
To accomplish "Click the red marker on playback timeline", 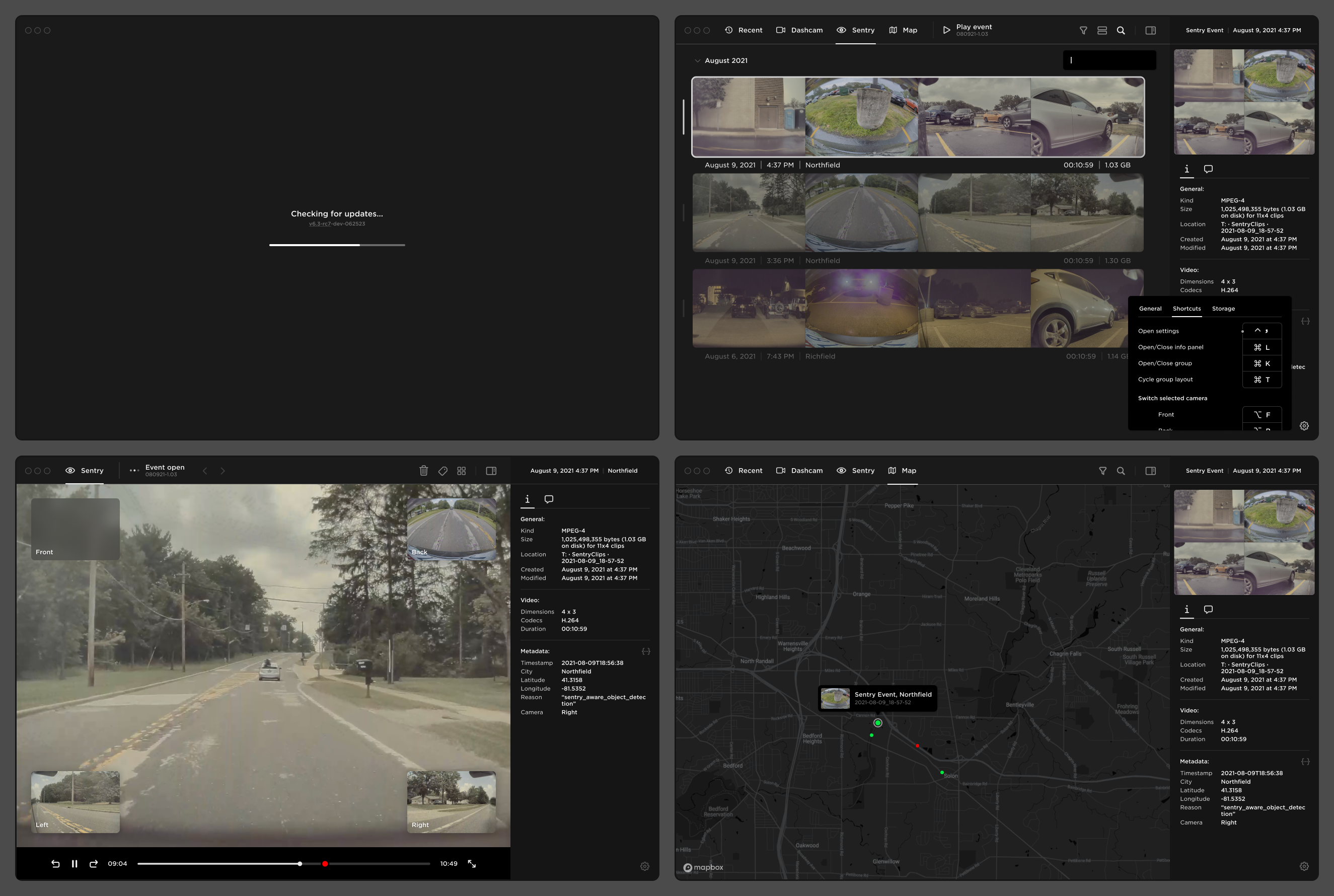I will click(325, 863).
